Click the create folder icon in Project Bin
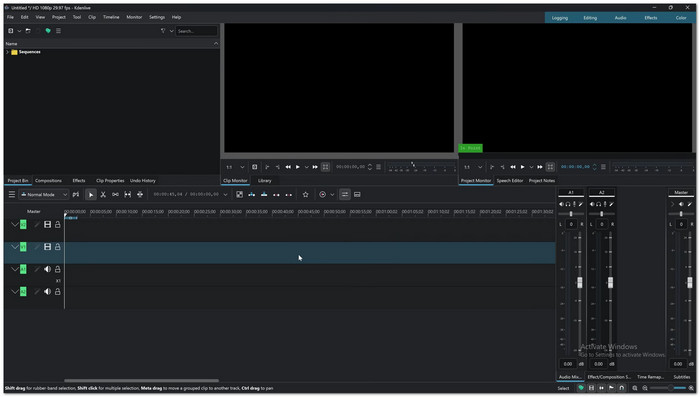 coord(28,31)
